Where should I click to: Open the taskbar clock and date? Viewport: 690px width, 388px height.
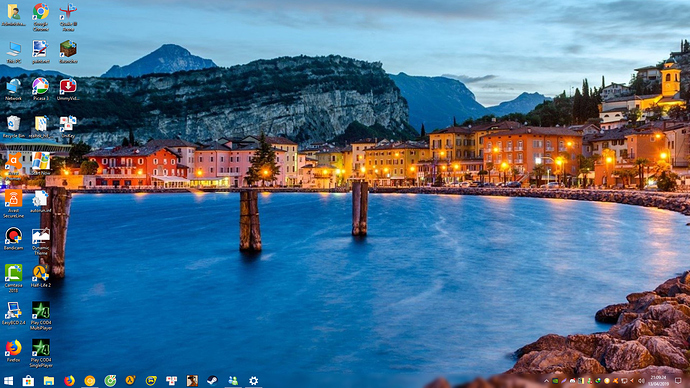659,381
